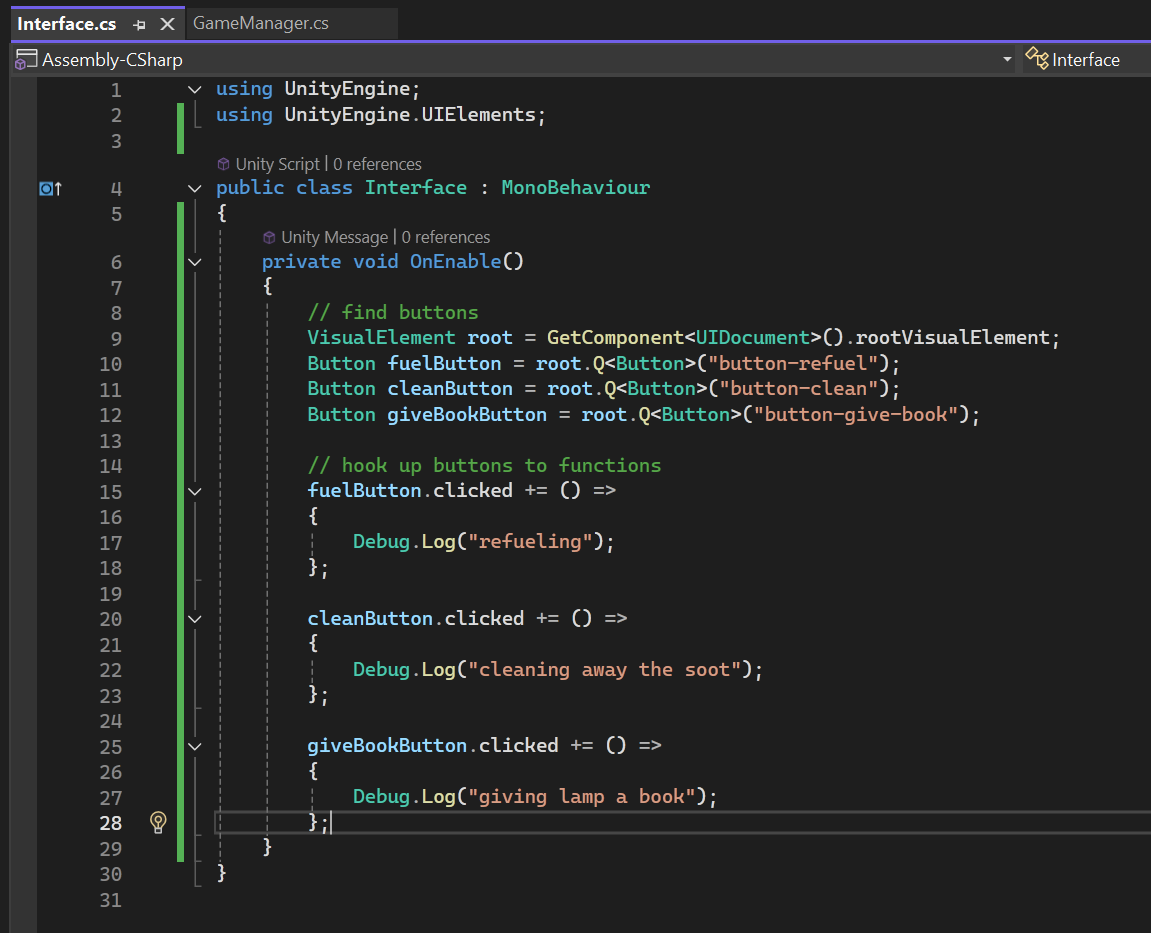Open the lightbulb quick actions on line 28
Image resolution: width=1151 pixels, height=933 pixels.
click(158, 822)
